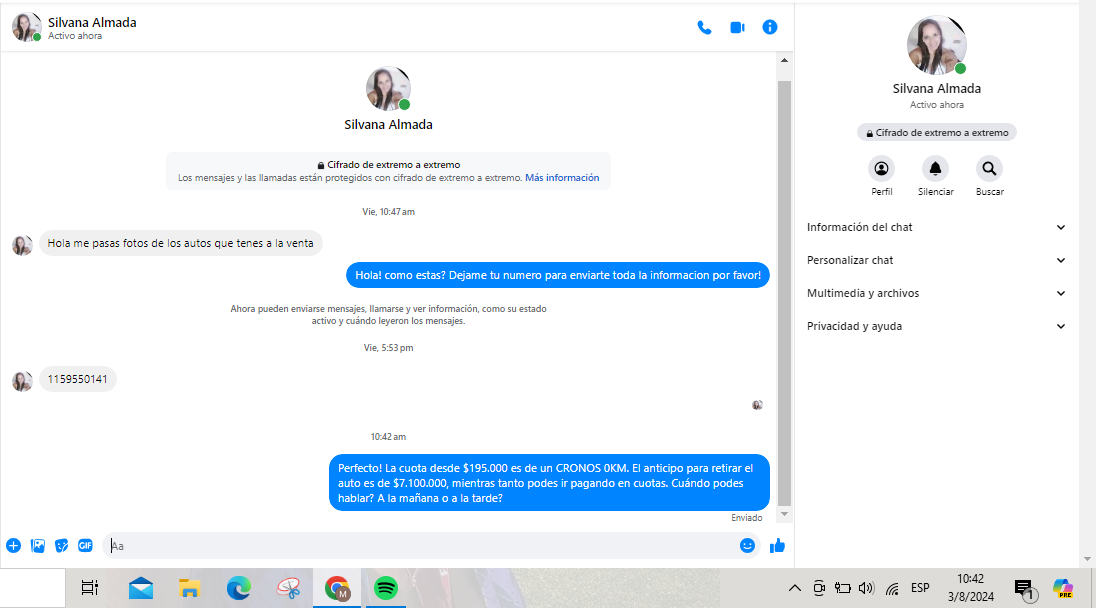The image size is (1096, 608).
Task: Click the chat vertical scrollbar thumb
Action: point(784,292)
